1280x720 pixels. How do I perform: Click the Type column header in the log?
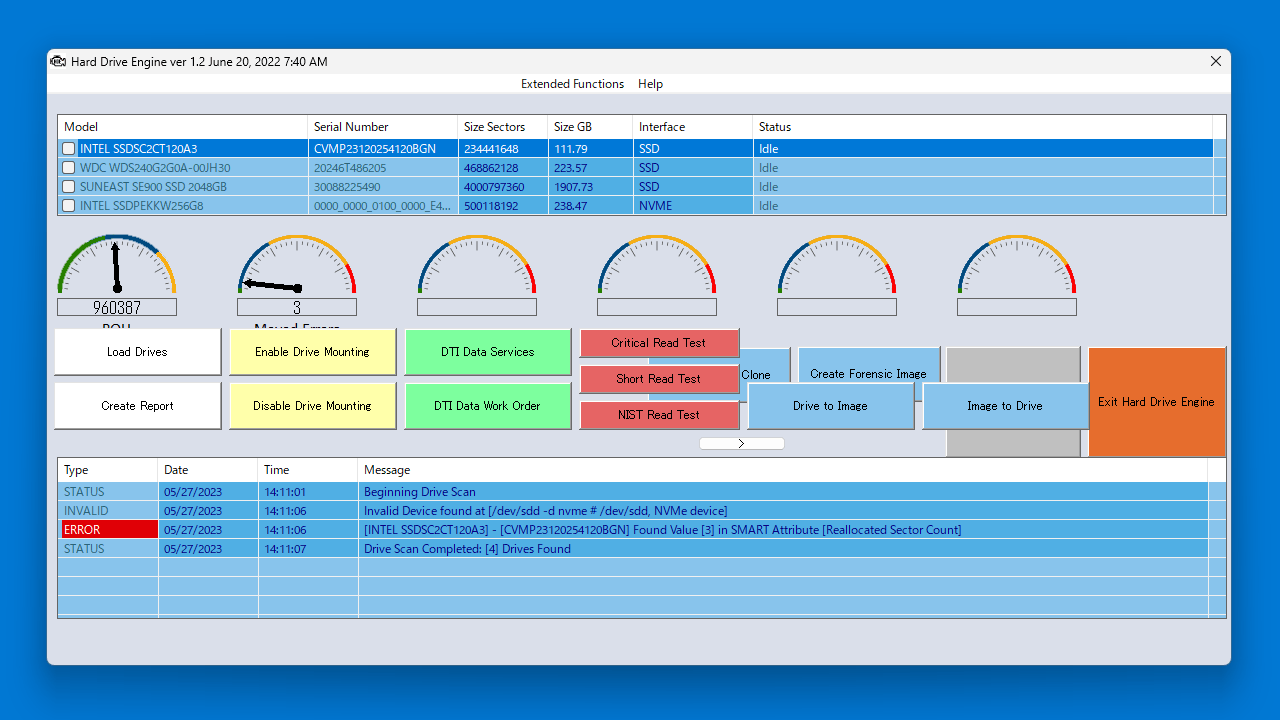(108, 470)
